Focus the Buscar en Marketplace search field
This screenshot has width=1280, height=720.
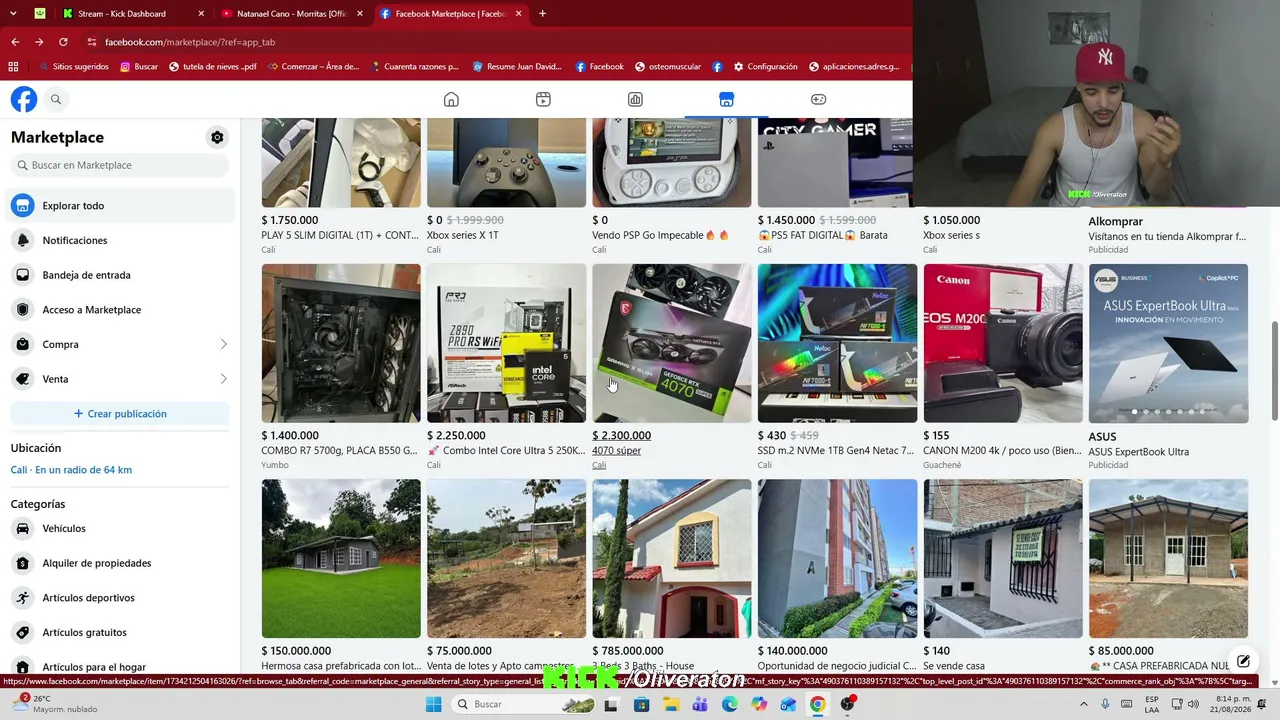(x=120, y=165)
